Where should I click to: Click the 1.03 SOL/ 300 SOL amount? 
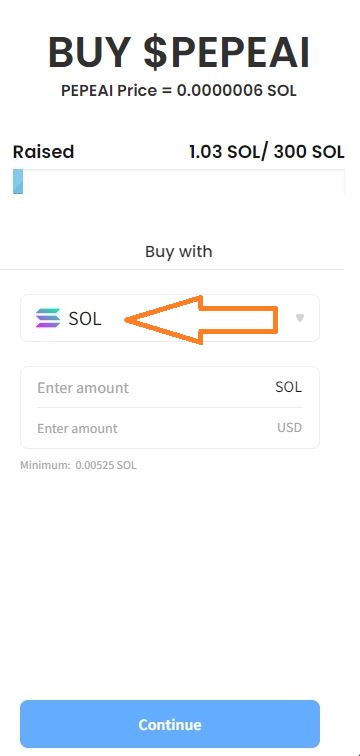(x=267, y=152)
